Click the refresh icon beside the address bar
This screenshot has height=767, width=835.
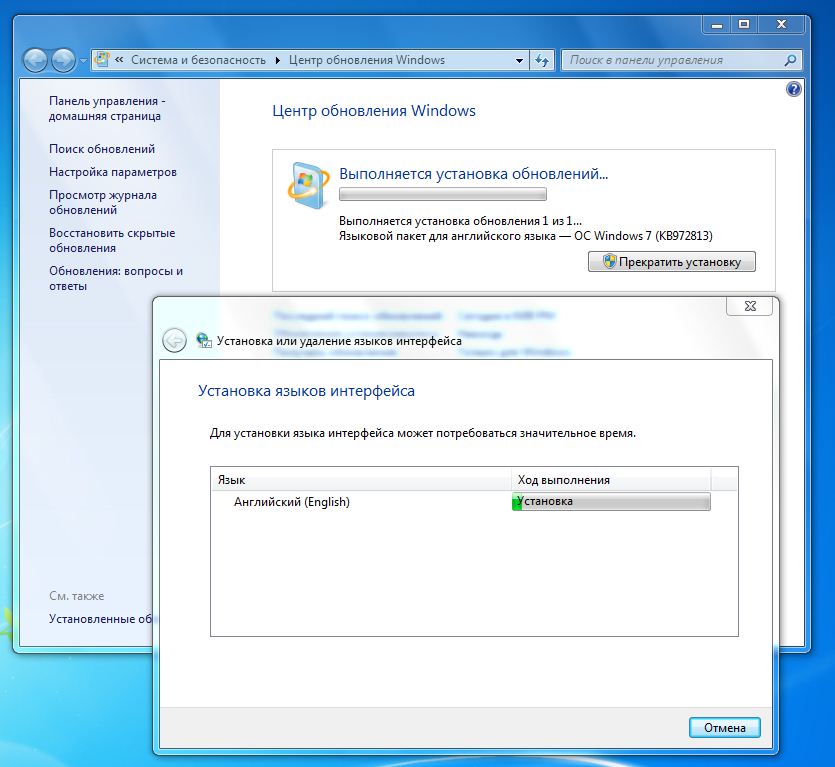(x=542, y=60)
